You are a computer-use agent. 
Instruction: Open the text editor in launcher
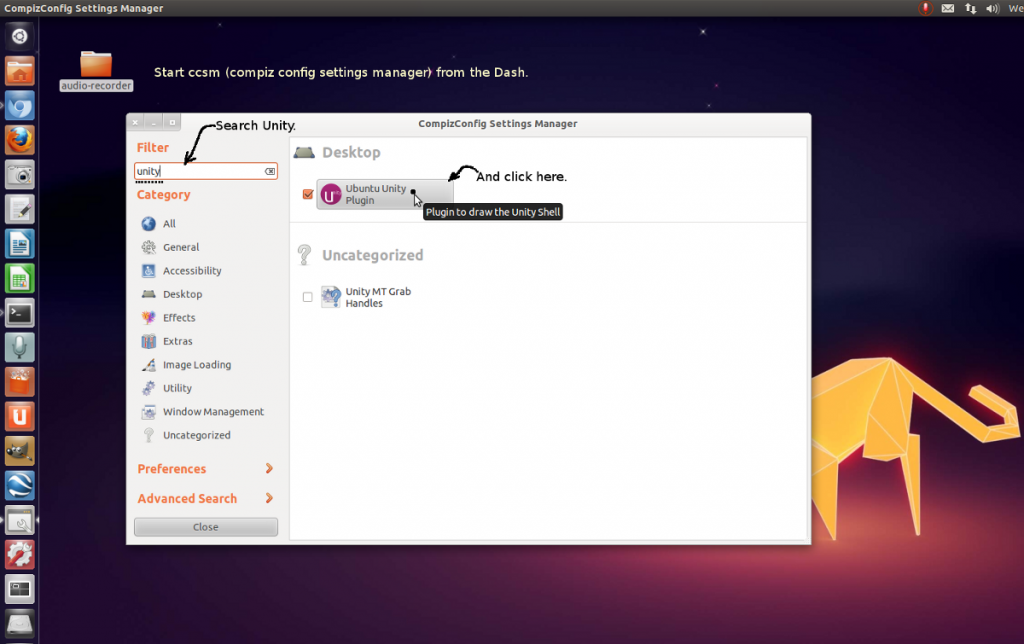pyautogui.click(x=20, y=210)
